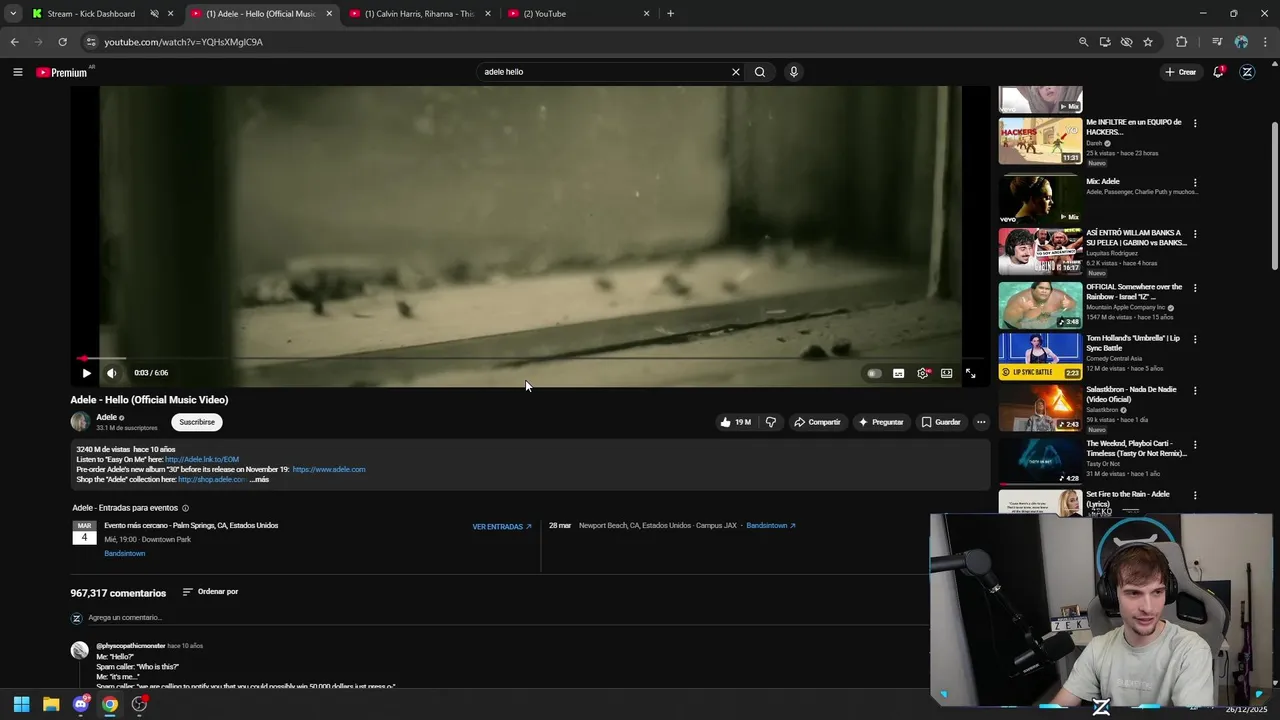Click the address bar URL
The height and width of the screenshot is (720, 1280).
pos(184,42)
